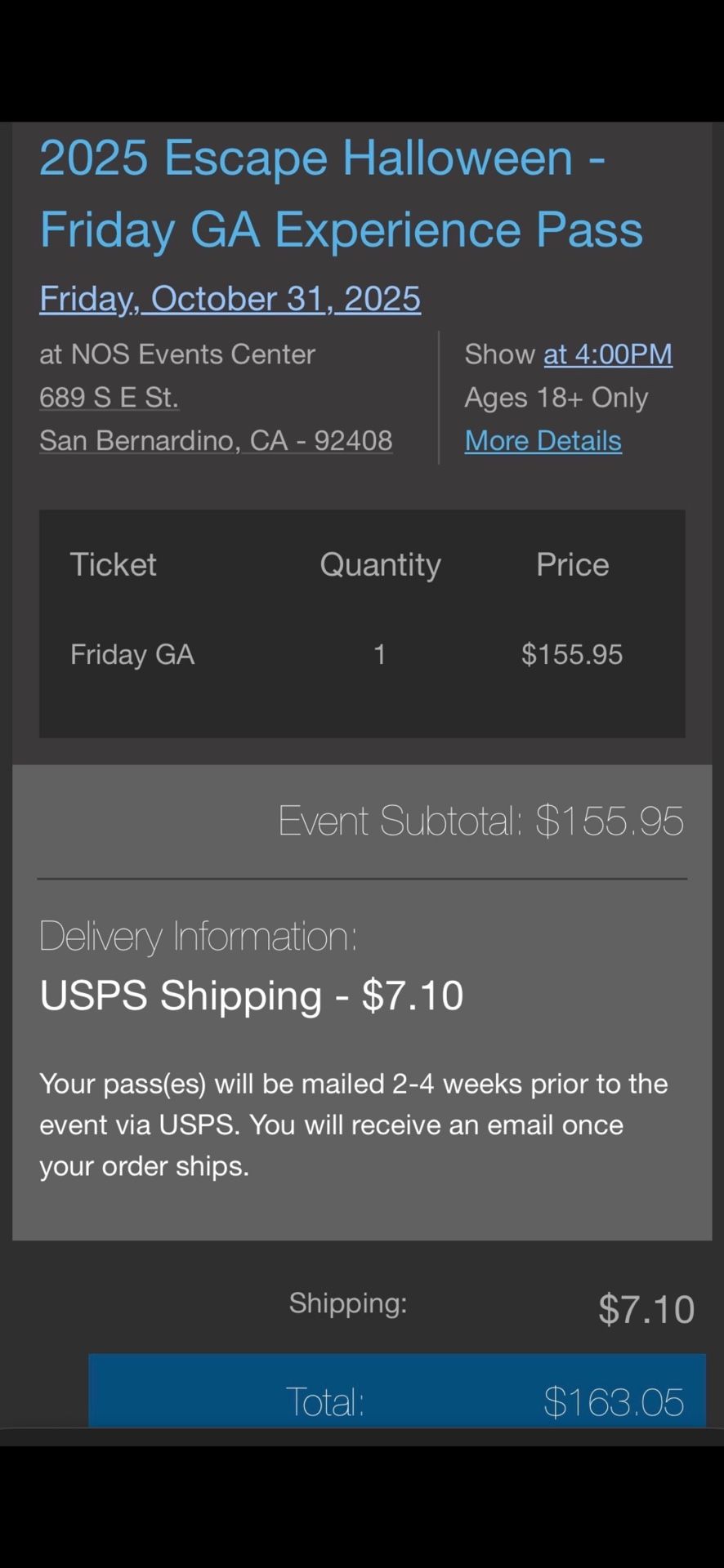Click the Price column header
The width and height of the screenshot is (724, 1568).
[572, 565]
